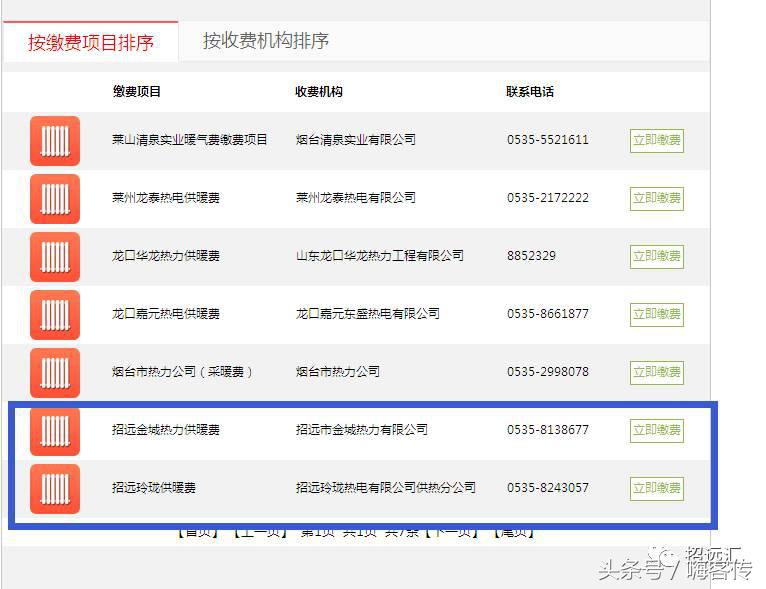Click phone number 0535-8661877

point(548,314)
